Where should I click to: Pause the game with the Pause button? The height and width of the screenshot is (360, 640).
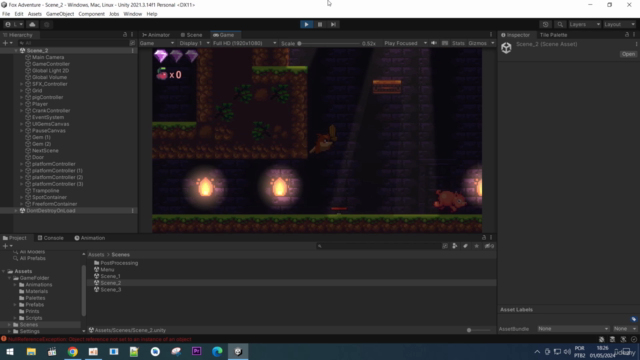tap(320, 24)
